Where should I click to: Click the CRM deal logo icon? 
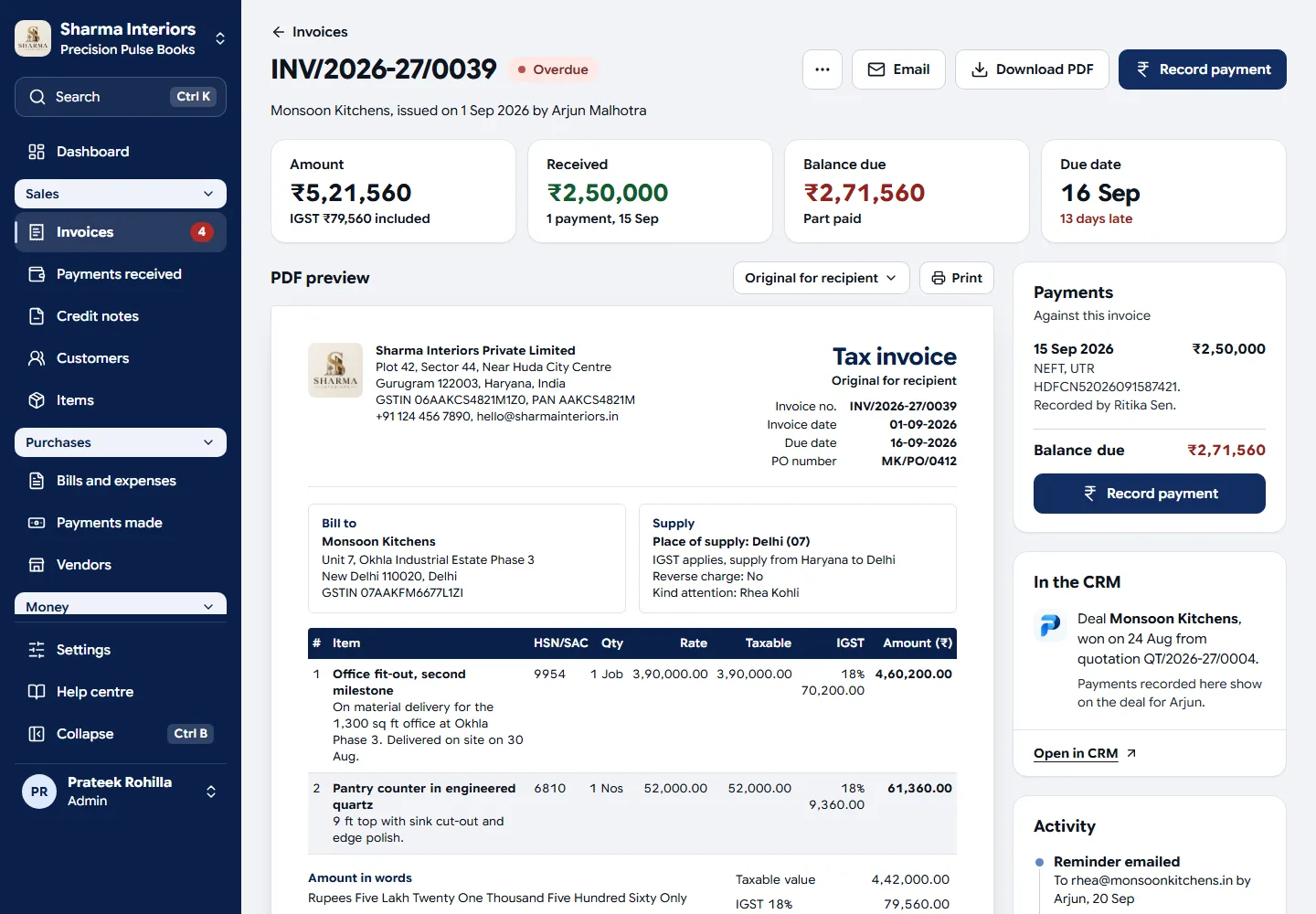coord(1050,625)
